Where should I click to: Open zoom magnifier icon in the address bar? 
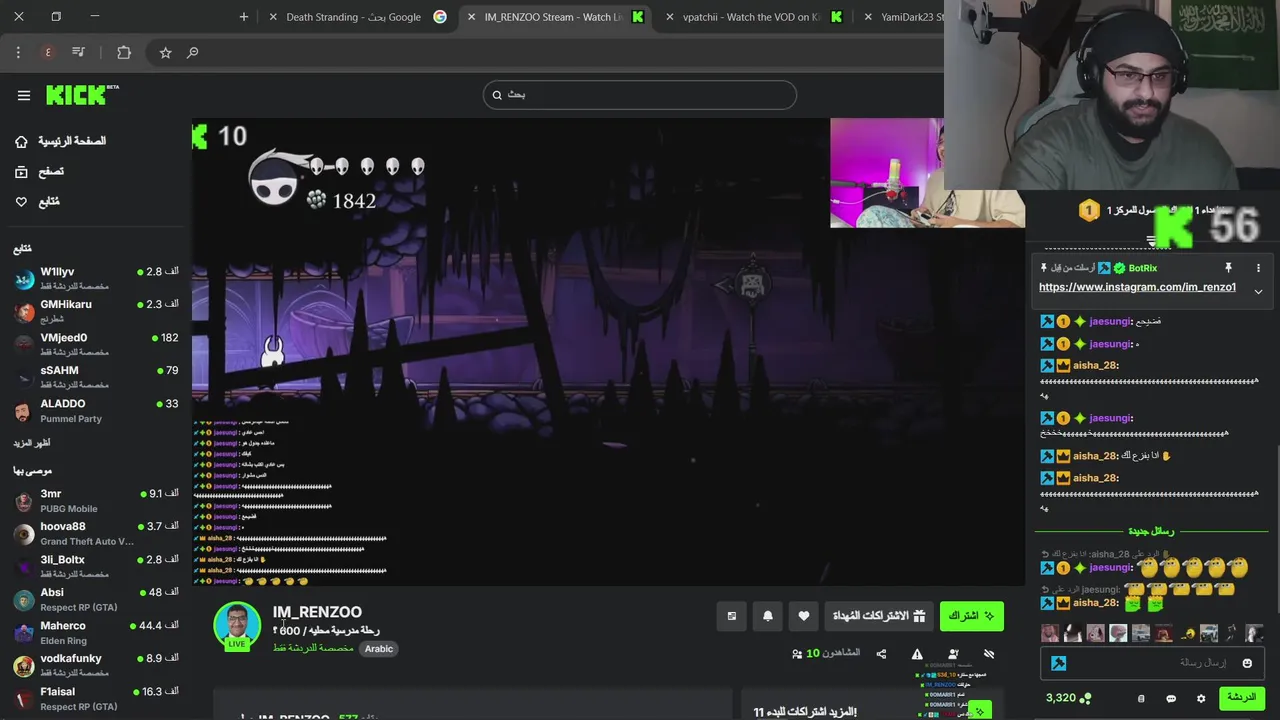click(x=193, y=52)
